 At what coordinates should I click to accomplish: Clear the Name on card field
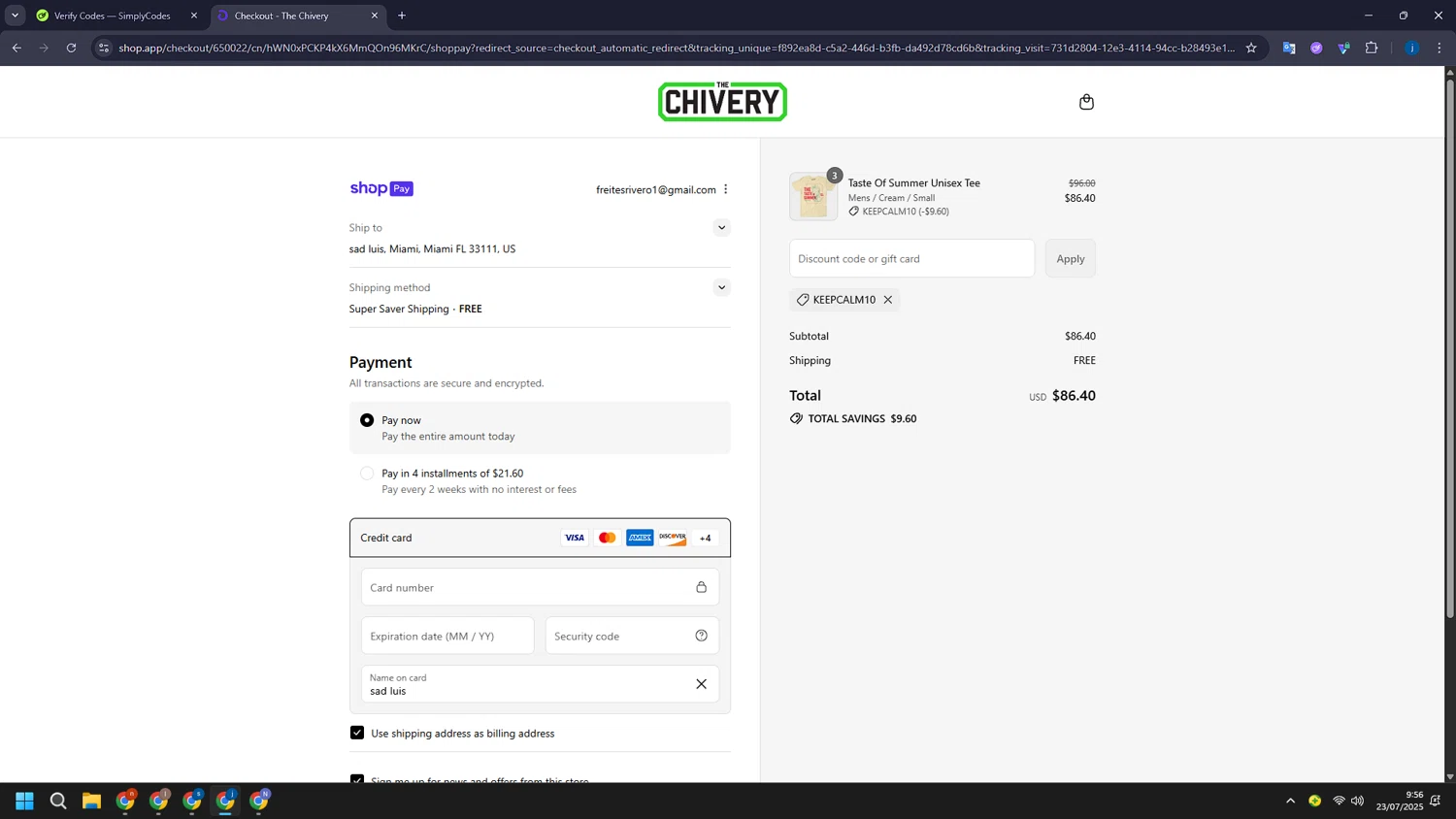tap(701, 684)
